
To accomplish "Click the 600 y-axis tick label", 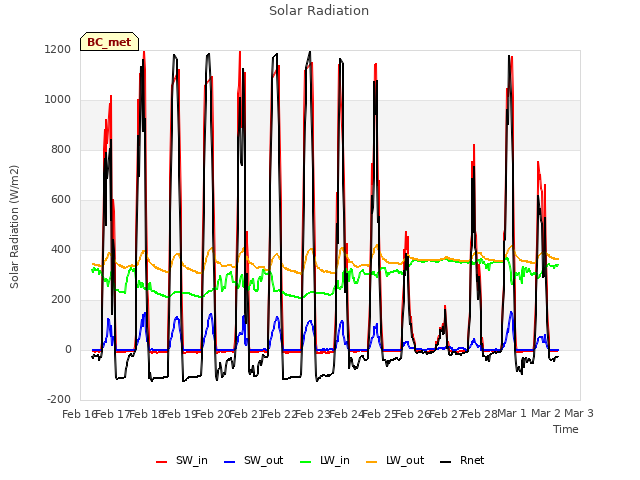I will (x=61, y=200).
